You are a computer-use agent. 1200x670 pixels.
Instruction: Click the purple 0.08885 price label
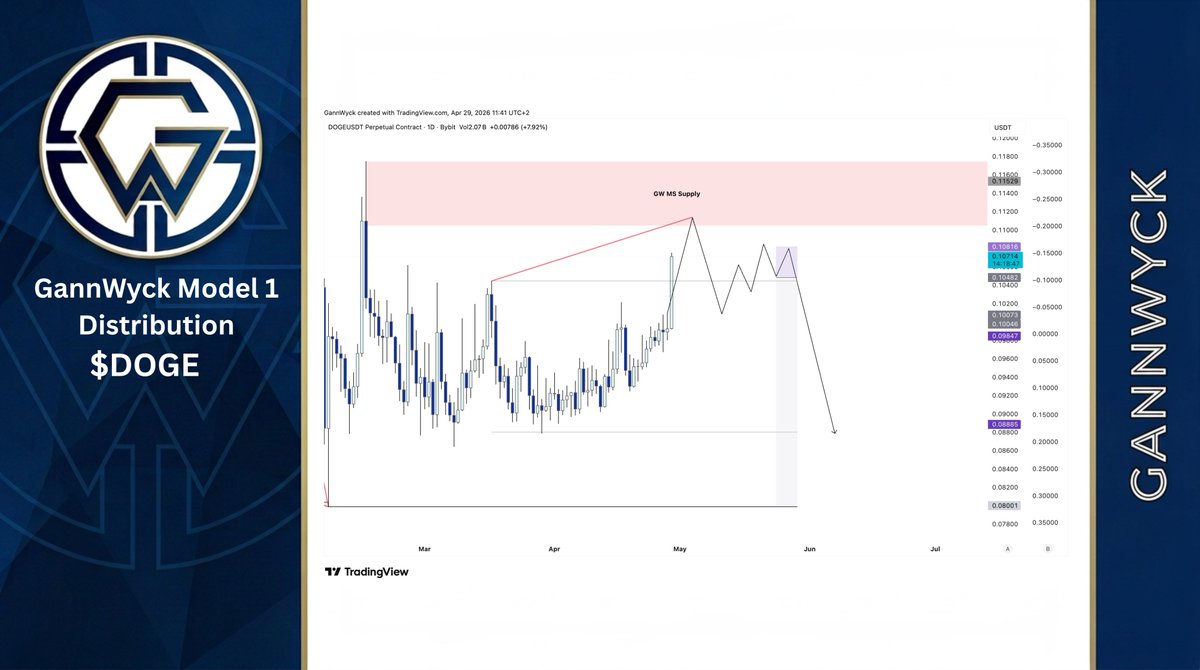point(1003,424)
